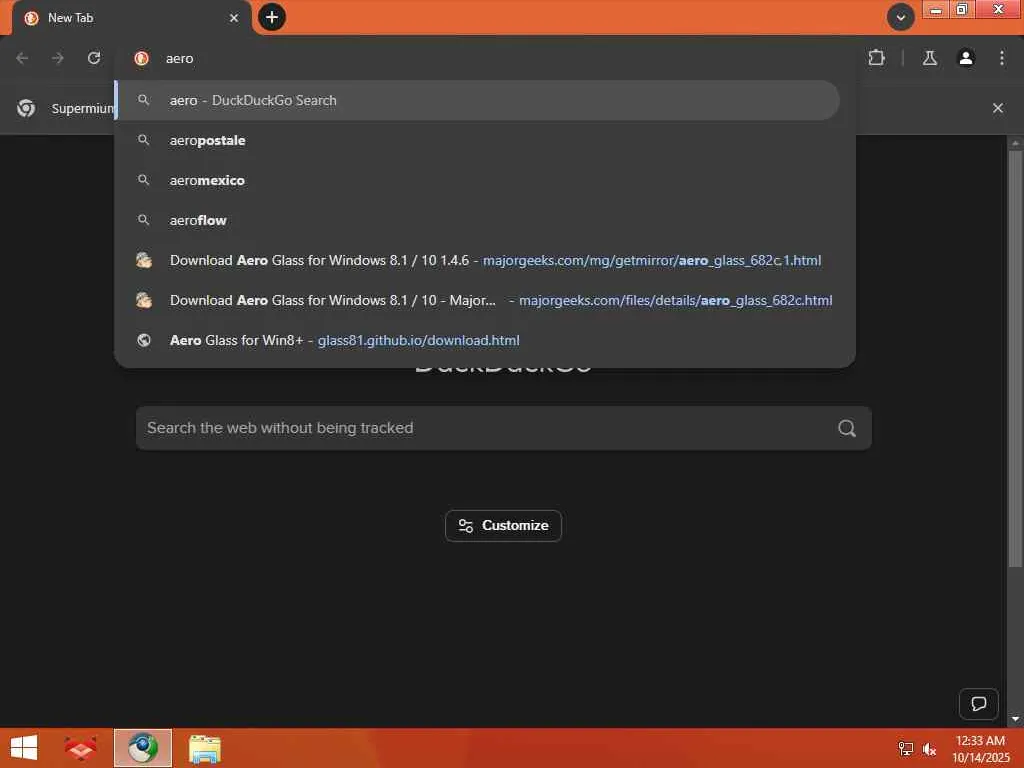Click the DuckDuckGo icon in address bar
This screenshot has height=768, width=1024.
pyautogui.click(x=141, y=58)
